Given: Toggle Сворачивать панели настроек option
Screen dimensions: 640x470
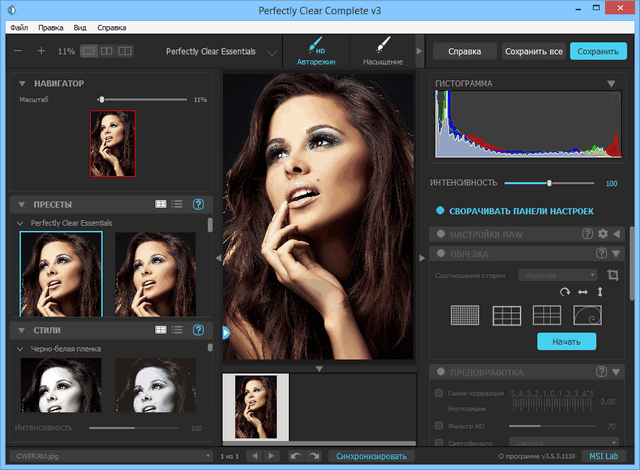Looking at the screenshot, I should click(440, 211).
